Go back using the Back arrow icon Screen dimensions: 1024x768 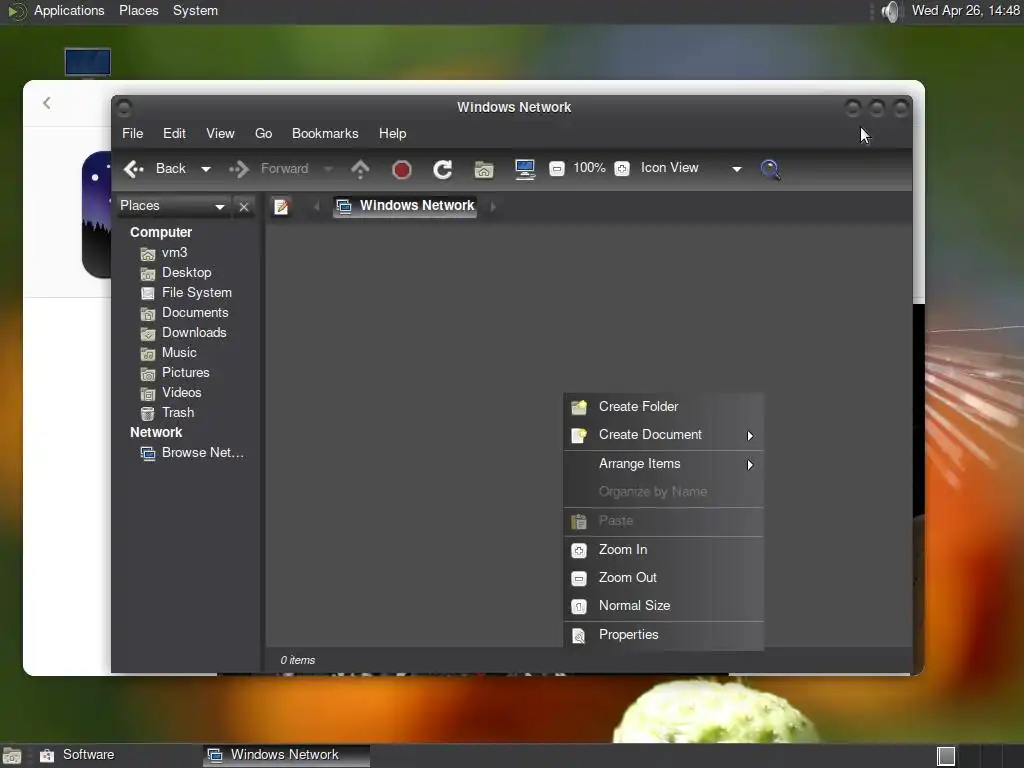[x=134, y=169]
